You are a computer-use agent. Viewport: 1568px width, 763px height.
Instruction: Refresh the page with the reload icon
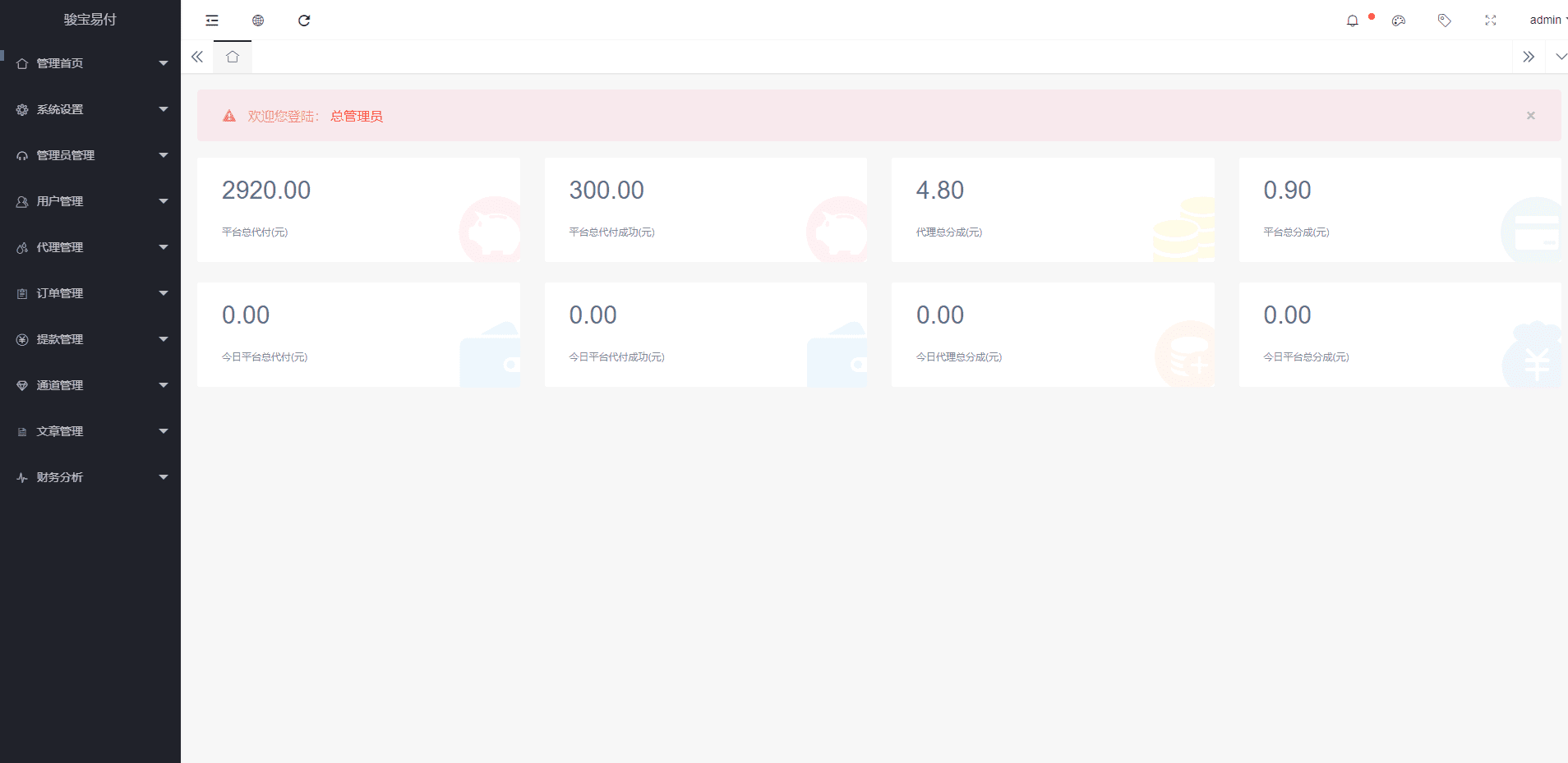[304, 21]
